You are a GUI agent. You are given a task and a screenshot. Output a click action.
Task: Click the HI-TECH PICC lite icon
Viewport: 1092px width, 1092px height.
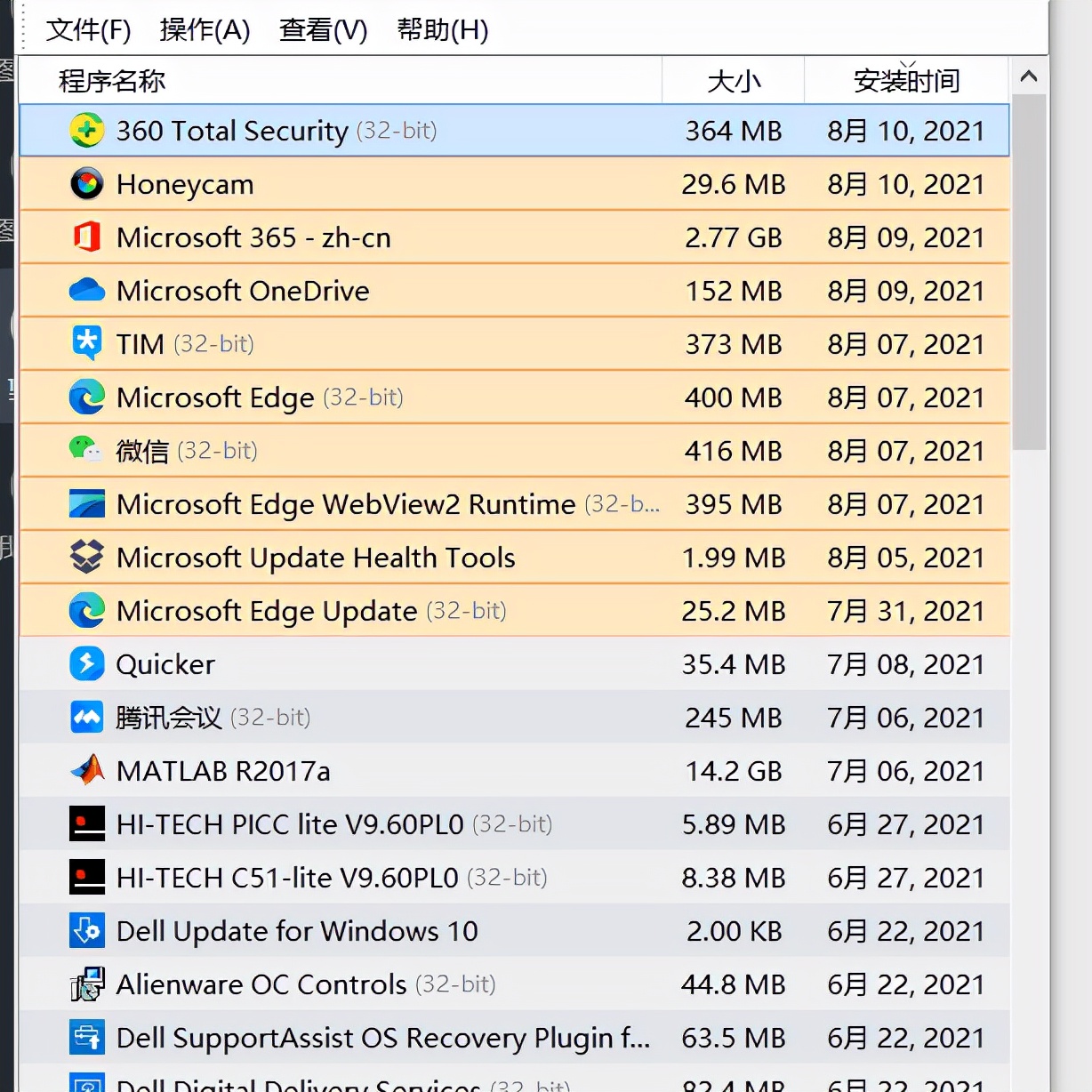pyautogui.click(x=86, y=824)
